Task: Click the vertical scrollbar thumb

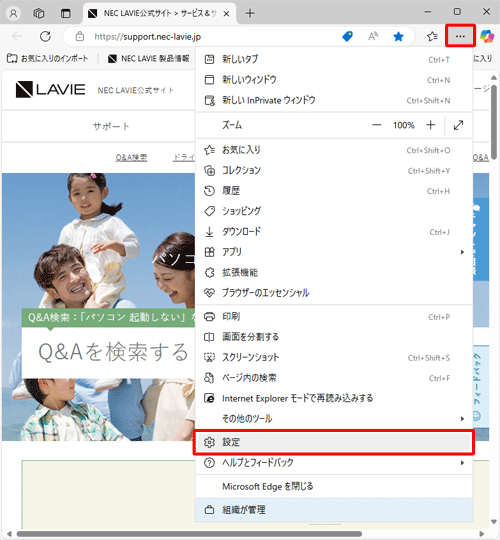Action: coord(494,121)
